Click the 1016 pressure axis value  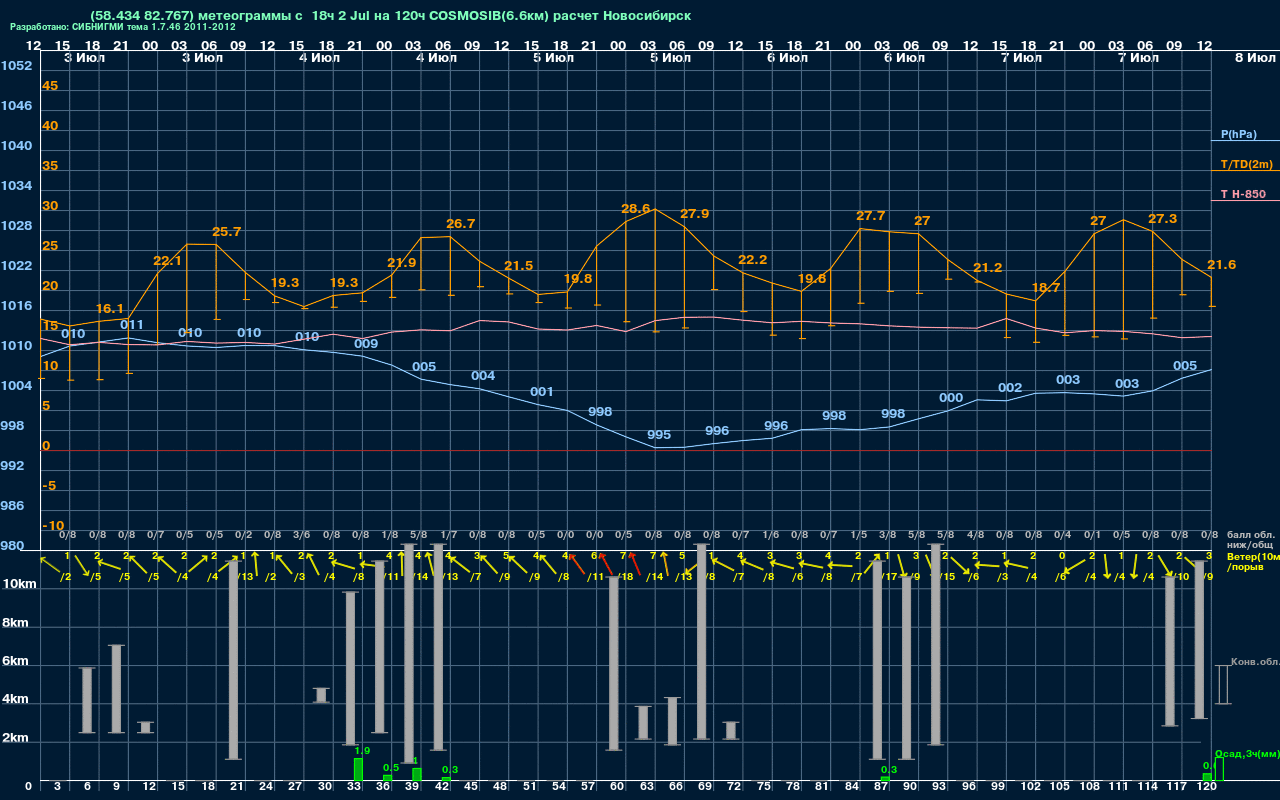click(16, 306)
